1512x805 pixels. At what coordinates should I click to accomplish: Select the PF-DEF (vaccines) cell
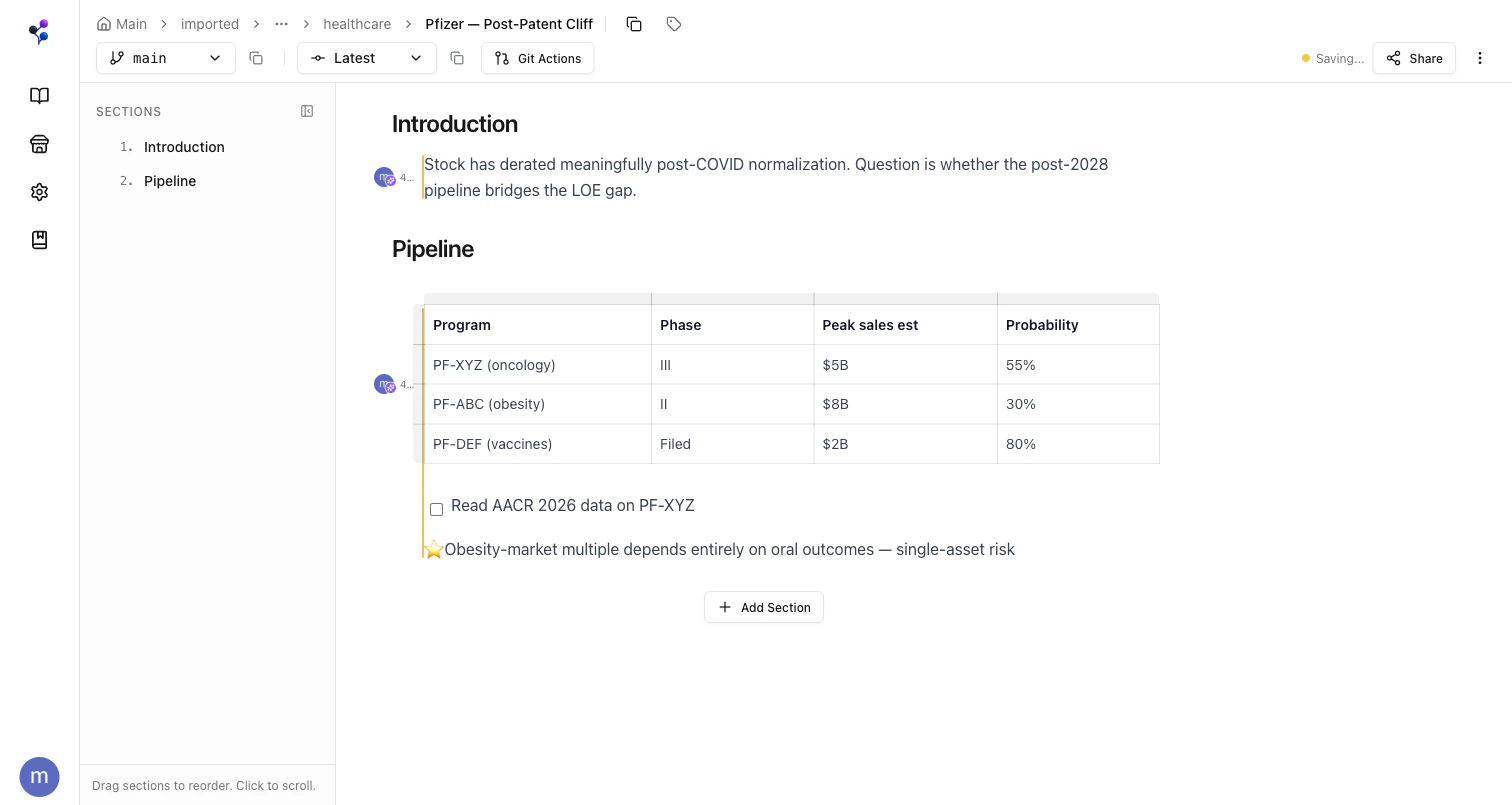(538, 444)
